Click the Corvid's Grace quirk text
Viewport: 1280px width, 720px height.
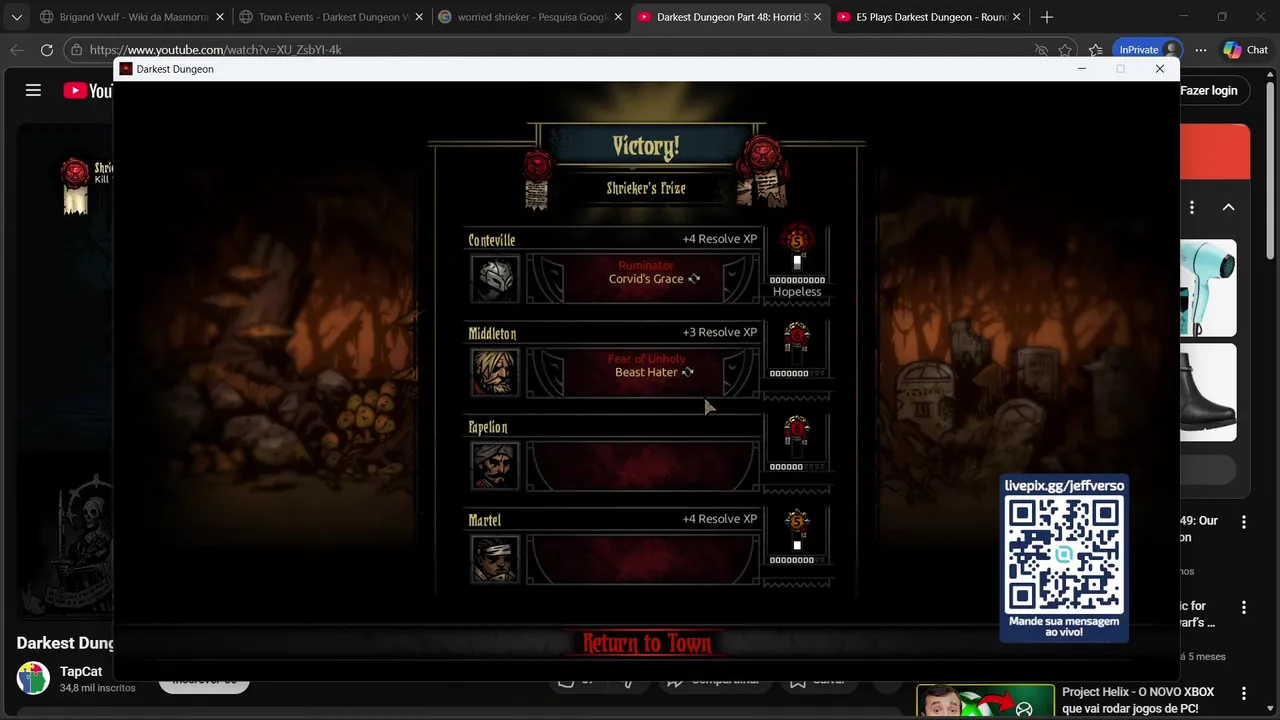[x=646, y=279]
